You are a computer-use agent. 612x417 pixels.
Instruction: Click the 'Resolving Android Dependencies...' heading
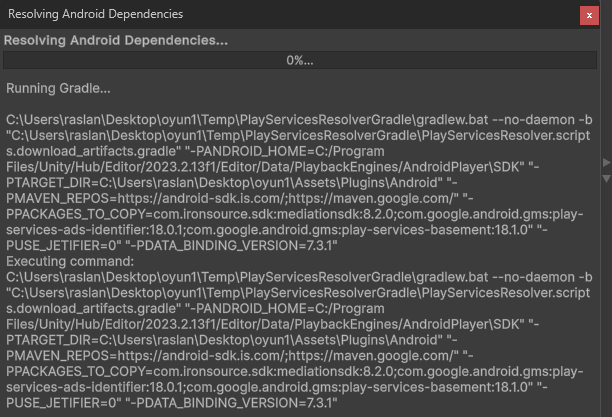tap(116, 40)
